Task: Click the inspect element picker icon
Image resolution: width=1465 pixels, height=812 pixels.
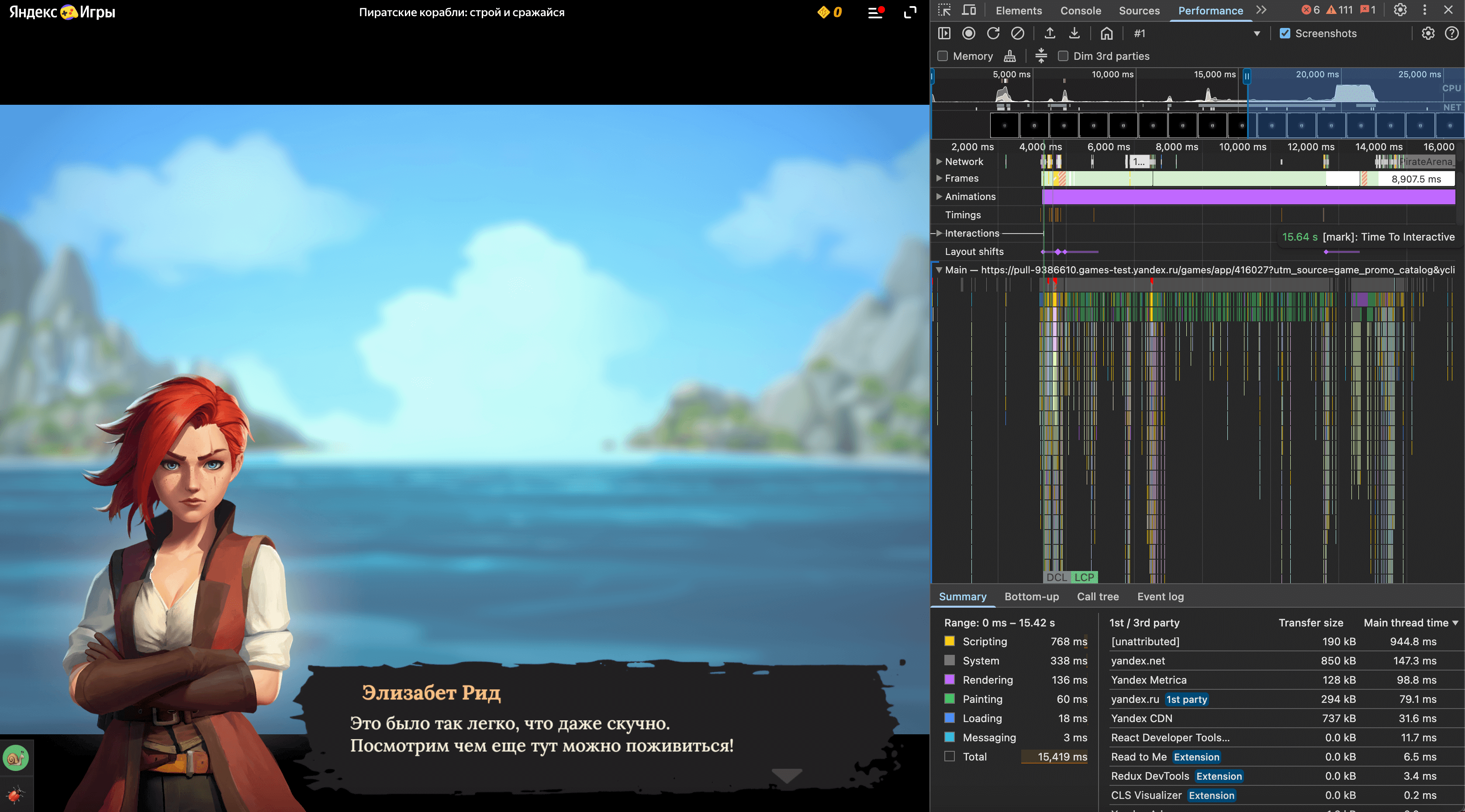Action: click(945, 10)
